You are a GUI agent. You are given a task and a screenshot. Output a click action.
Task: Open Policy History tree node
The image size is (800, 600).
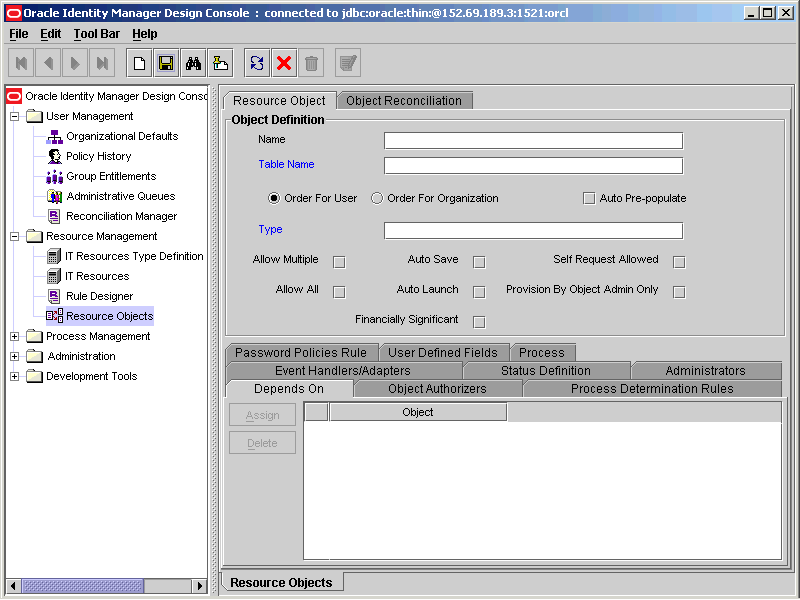[x=89, y=156]
